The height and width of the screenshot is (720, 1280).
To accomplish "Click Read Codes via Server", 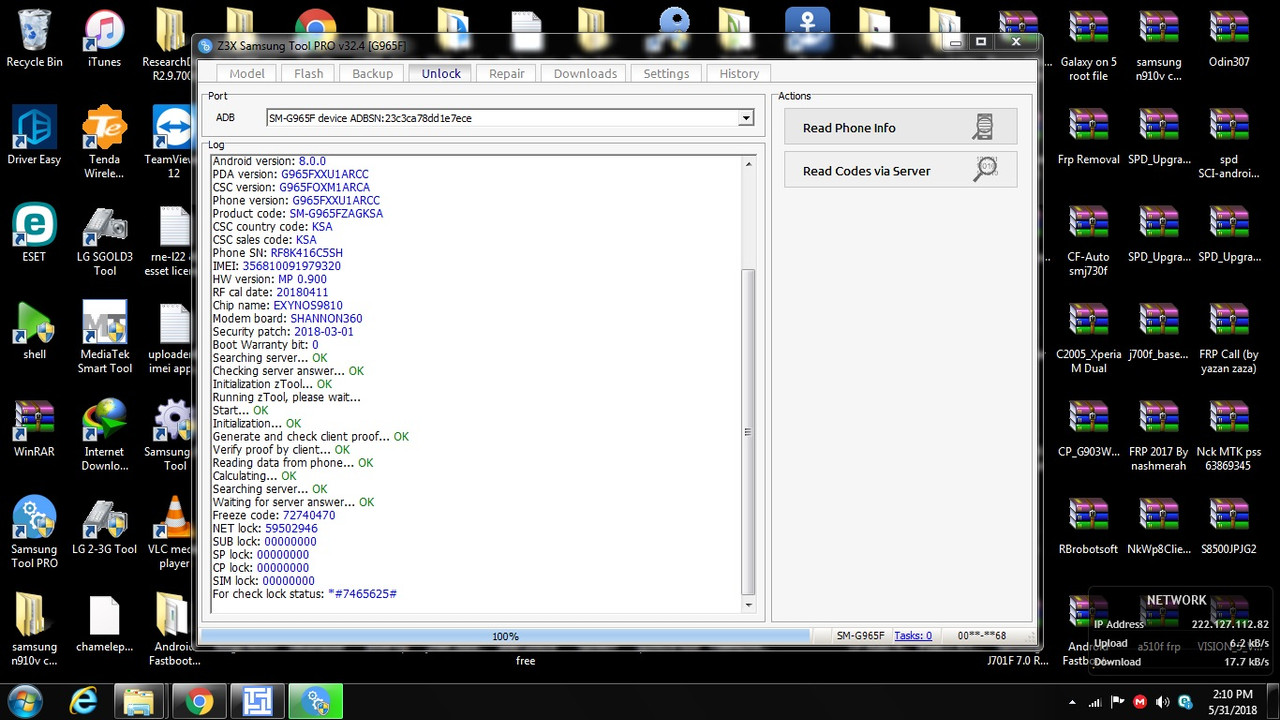I will coord(900,170).
